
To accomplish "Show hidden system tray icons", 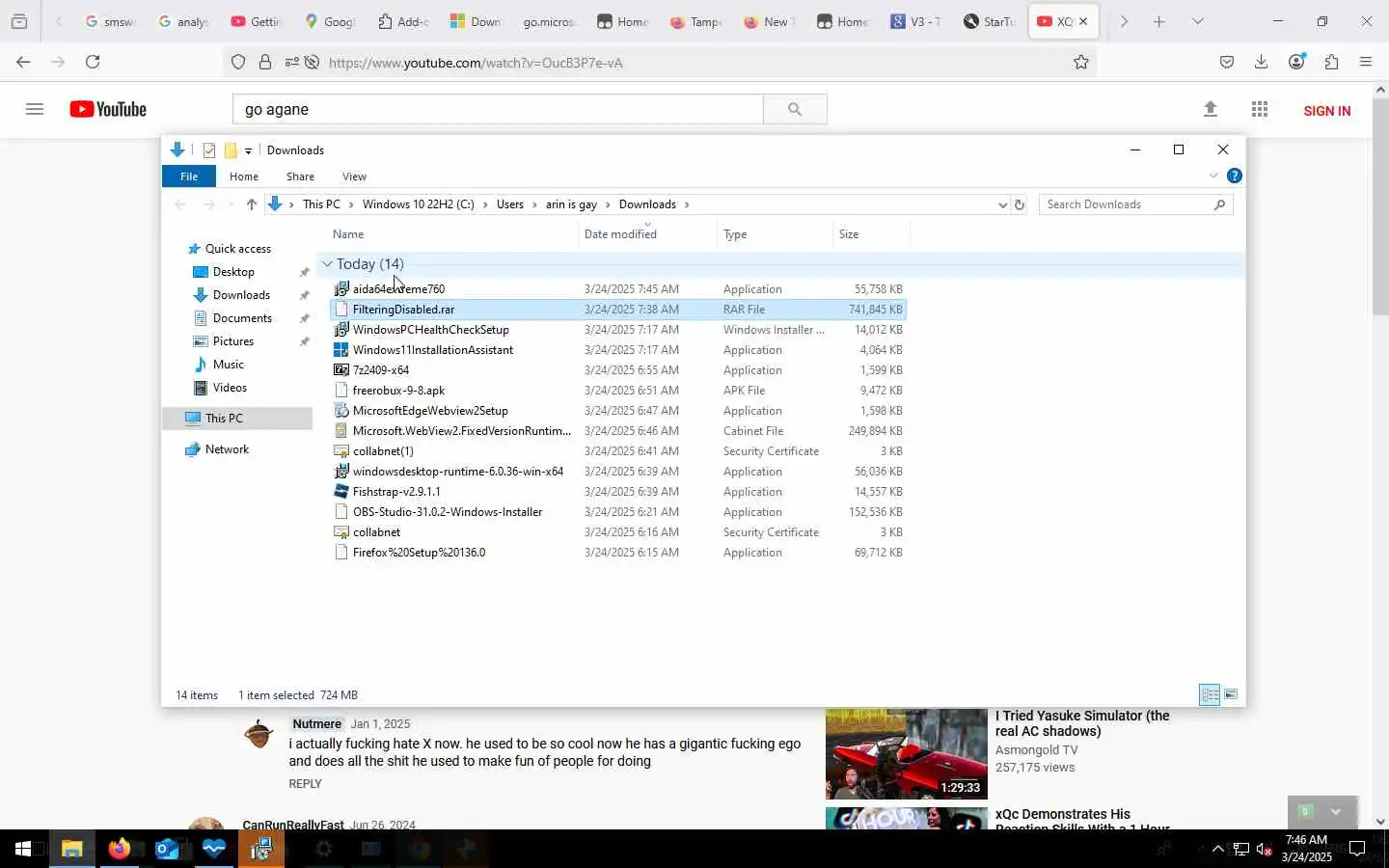I will [x=1217, y=849].
